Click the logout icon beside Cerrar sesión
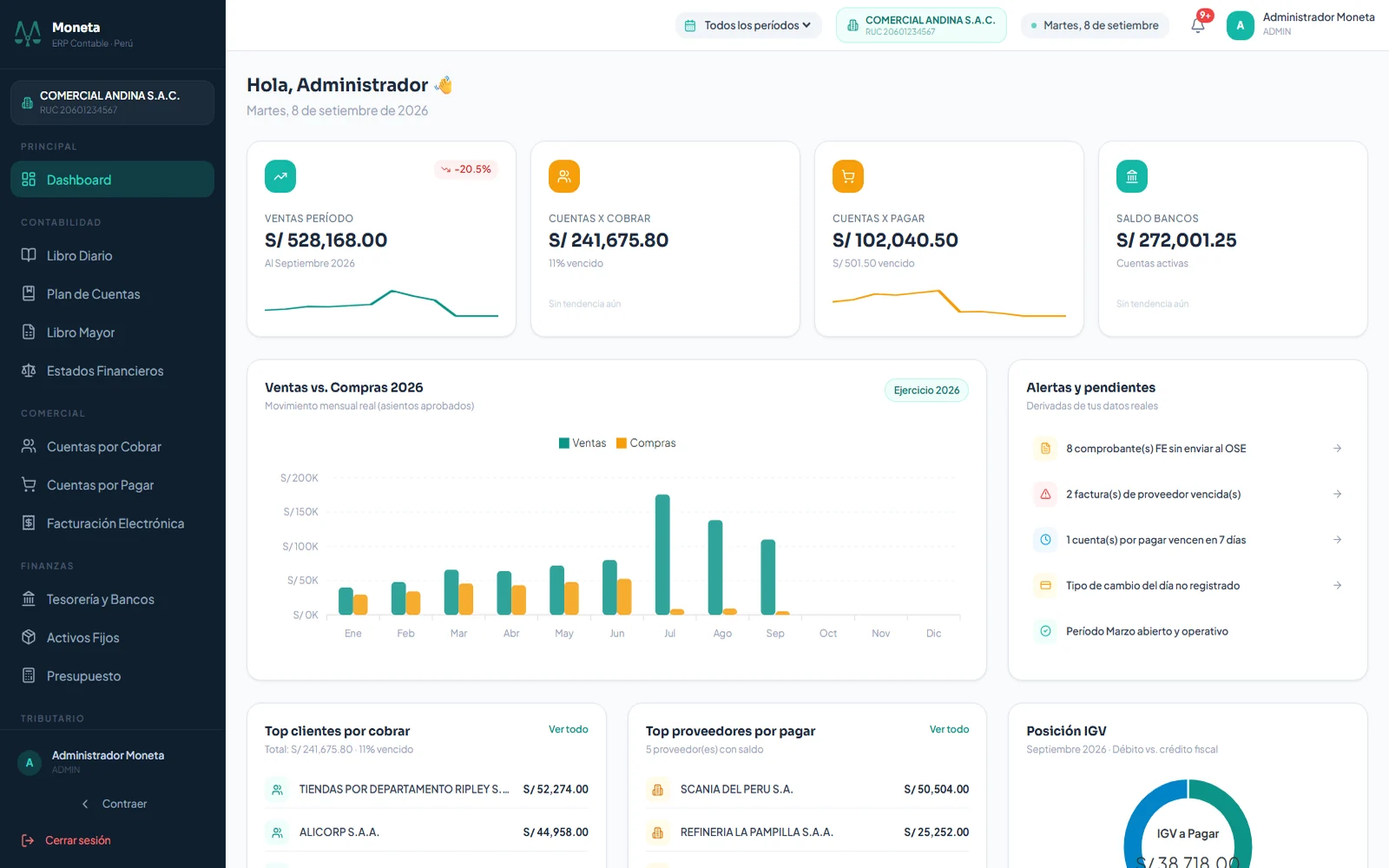This screenshot has height=868, width=1389. (x=28, y=840)
